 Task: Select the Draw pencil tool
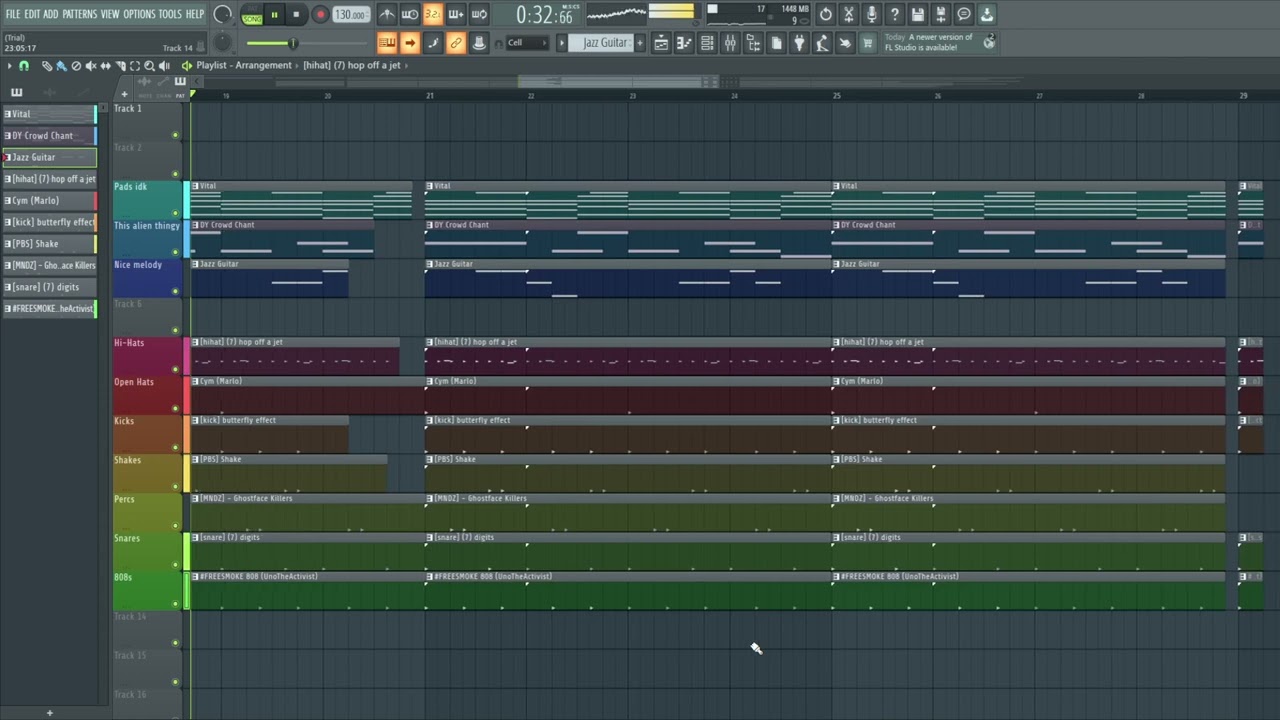click(47, 65)
